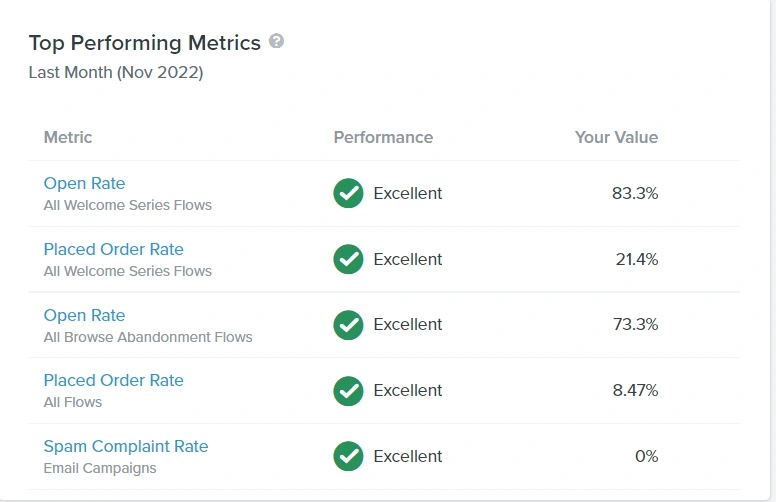Open the Welcome Series Placed Order Rate link

click(x=113, y=249)
